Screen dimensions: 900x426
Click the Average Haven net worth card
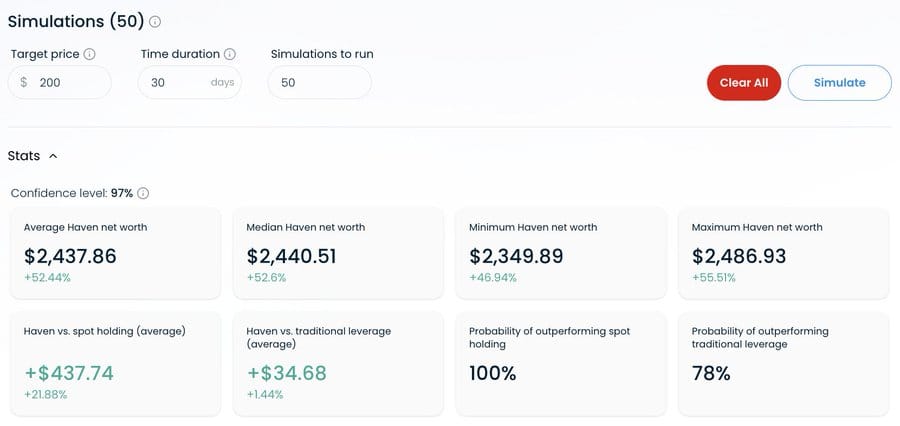pos(115,253)
